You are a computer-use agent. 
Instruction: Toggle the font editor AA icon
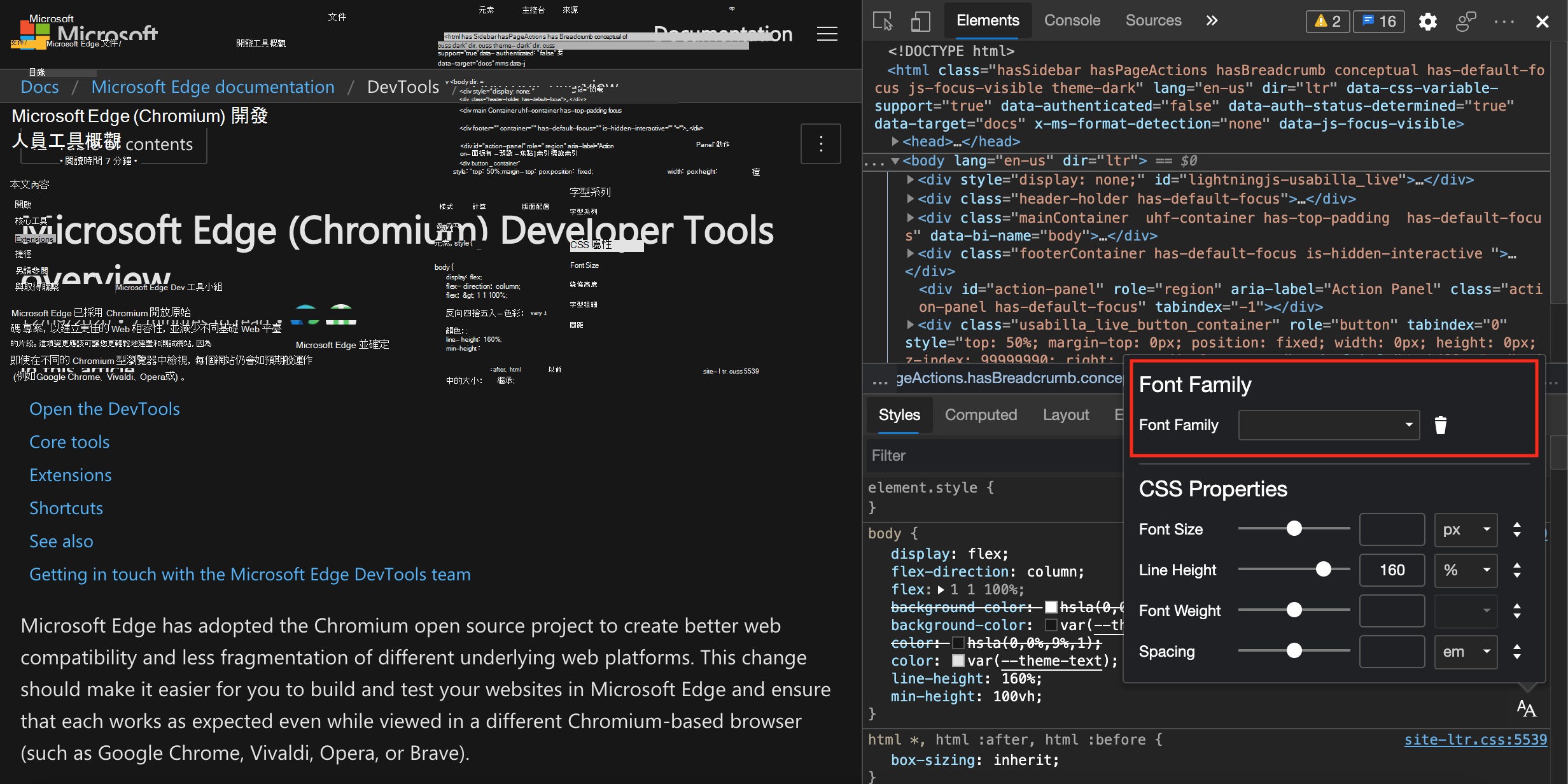pos(1526,708)
